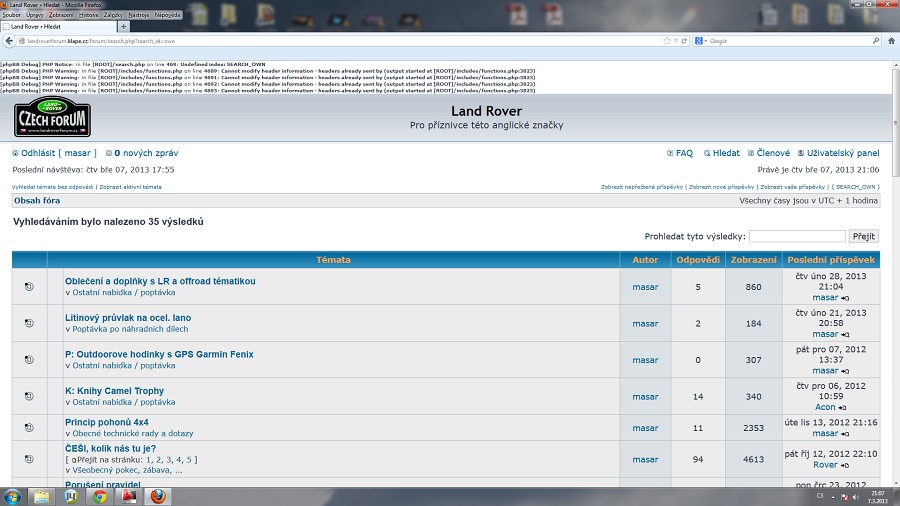Jump to last post of Princip pohonů 4x4
This screenshot has width=900, height=506.
click(x=845, y=433)
